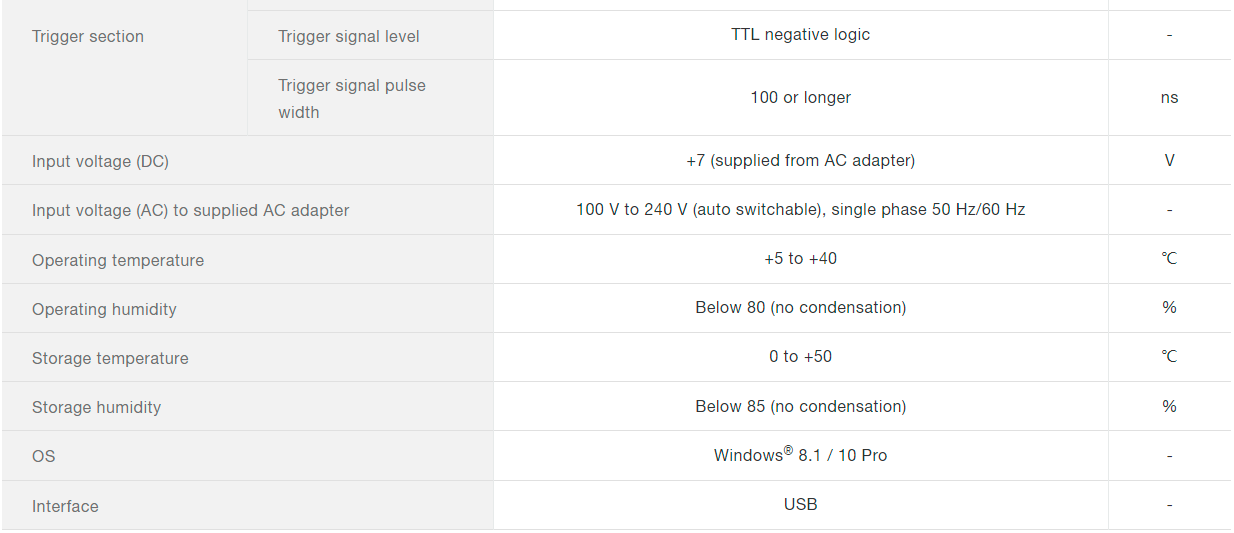The height and width of the screenshot is (533, 1234).
Task: Click the "100 V to 240 V" specification text
Action: click(x=800, y=209)
